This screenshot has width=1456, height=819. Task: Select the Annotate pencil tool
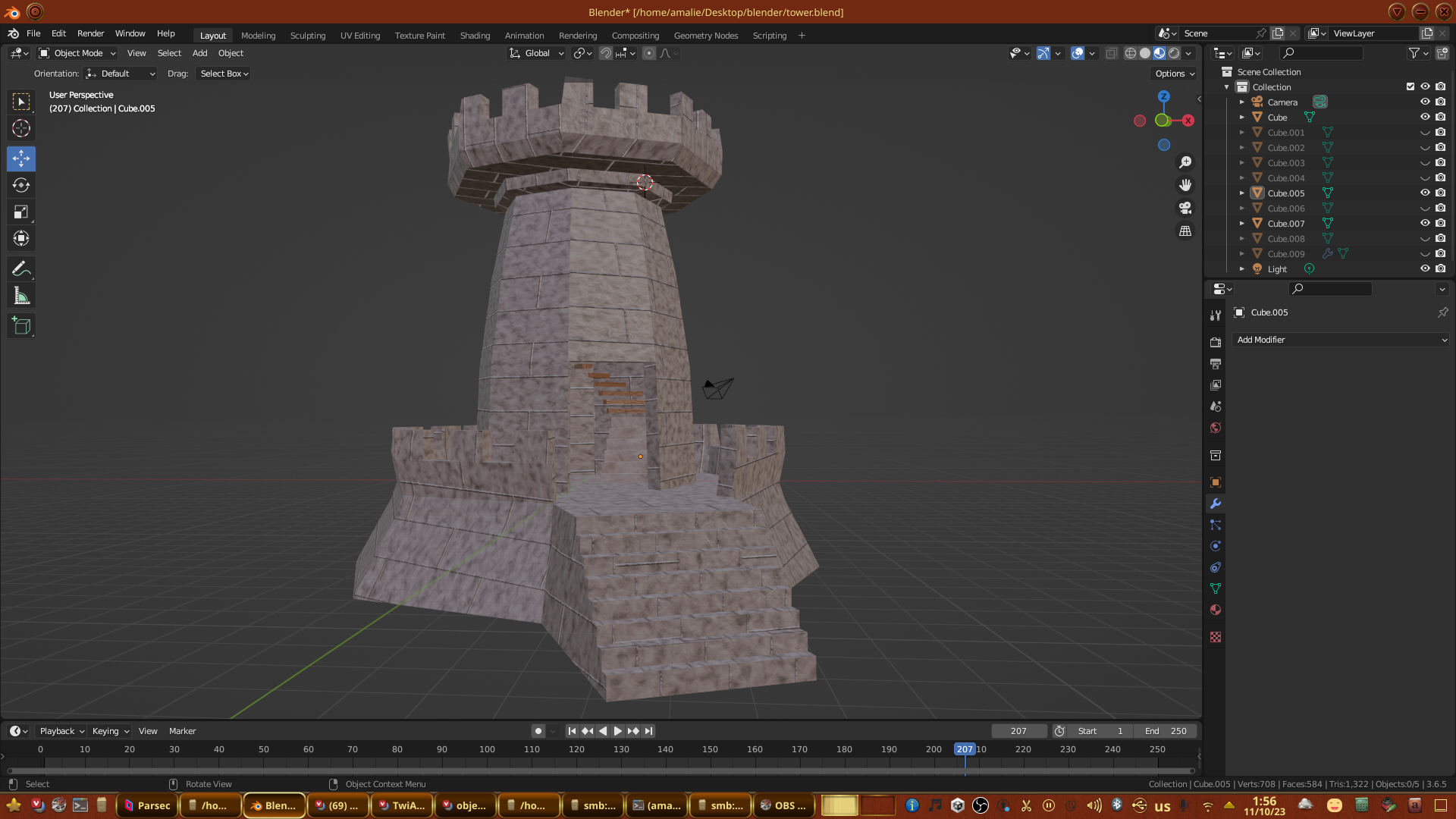[x=21, y=269]
